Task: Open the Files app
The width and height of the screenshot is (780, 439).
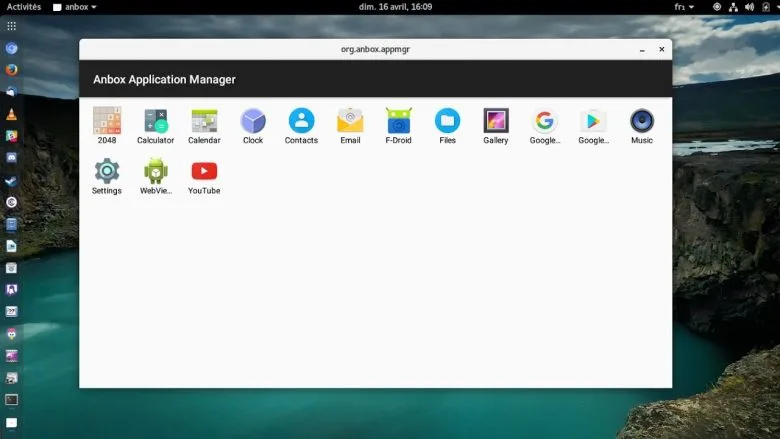Action: coord(447,121)
